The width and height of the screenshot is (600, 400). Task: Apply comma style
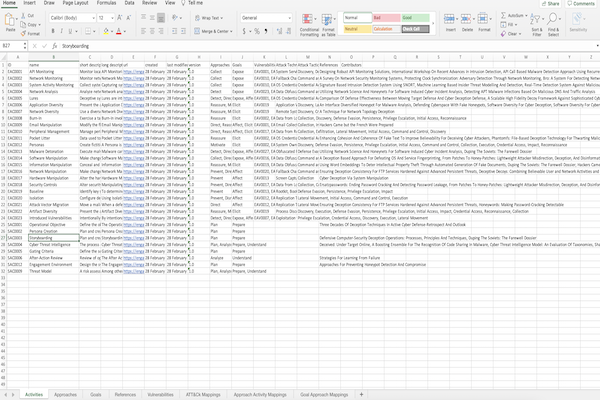(x=266, y=31)
